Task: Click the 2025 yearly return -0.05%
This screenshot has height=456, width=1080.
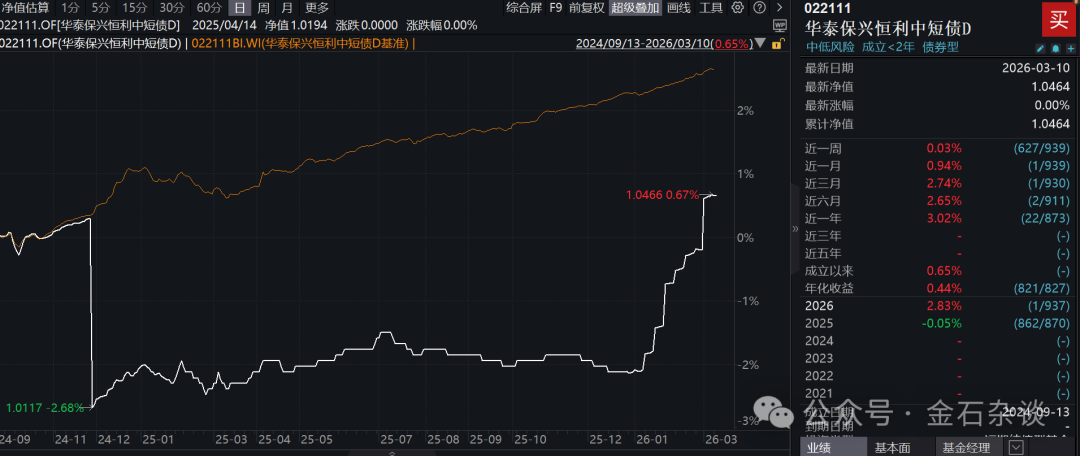Action: coord(942,323)
